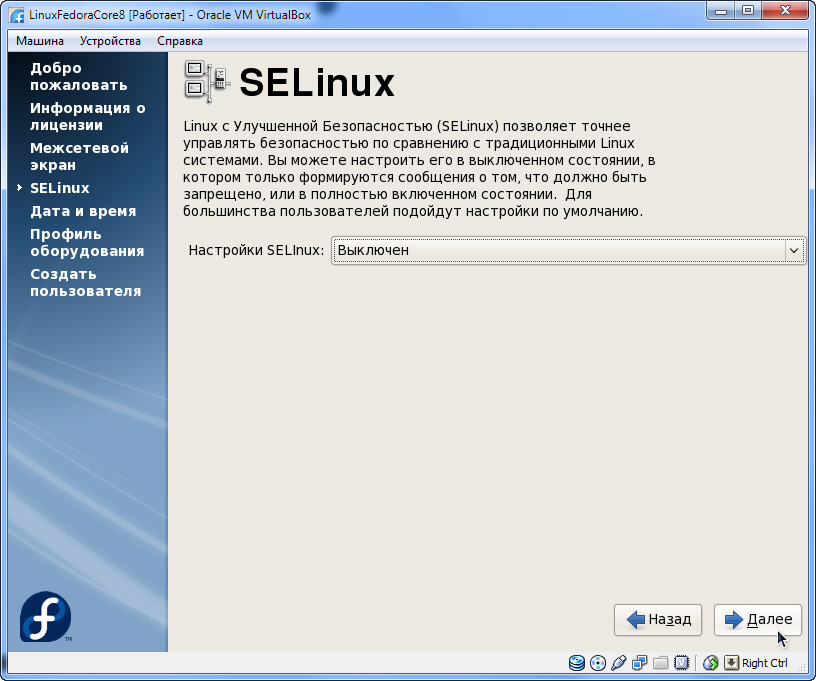Click the shared folders status icon

[x=660, y=663]
